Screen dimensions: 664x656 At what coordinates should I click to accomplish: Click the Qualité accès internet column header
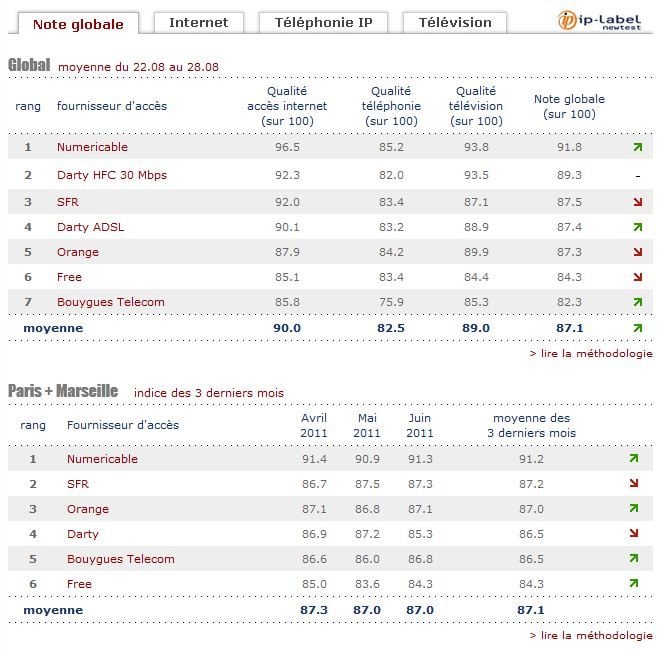[x=287, y=106]
